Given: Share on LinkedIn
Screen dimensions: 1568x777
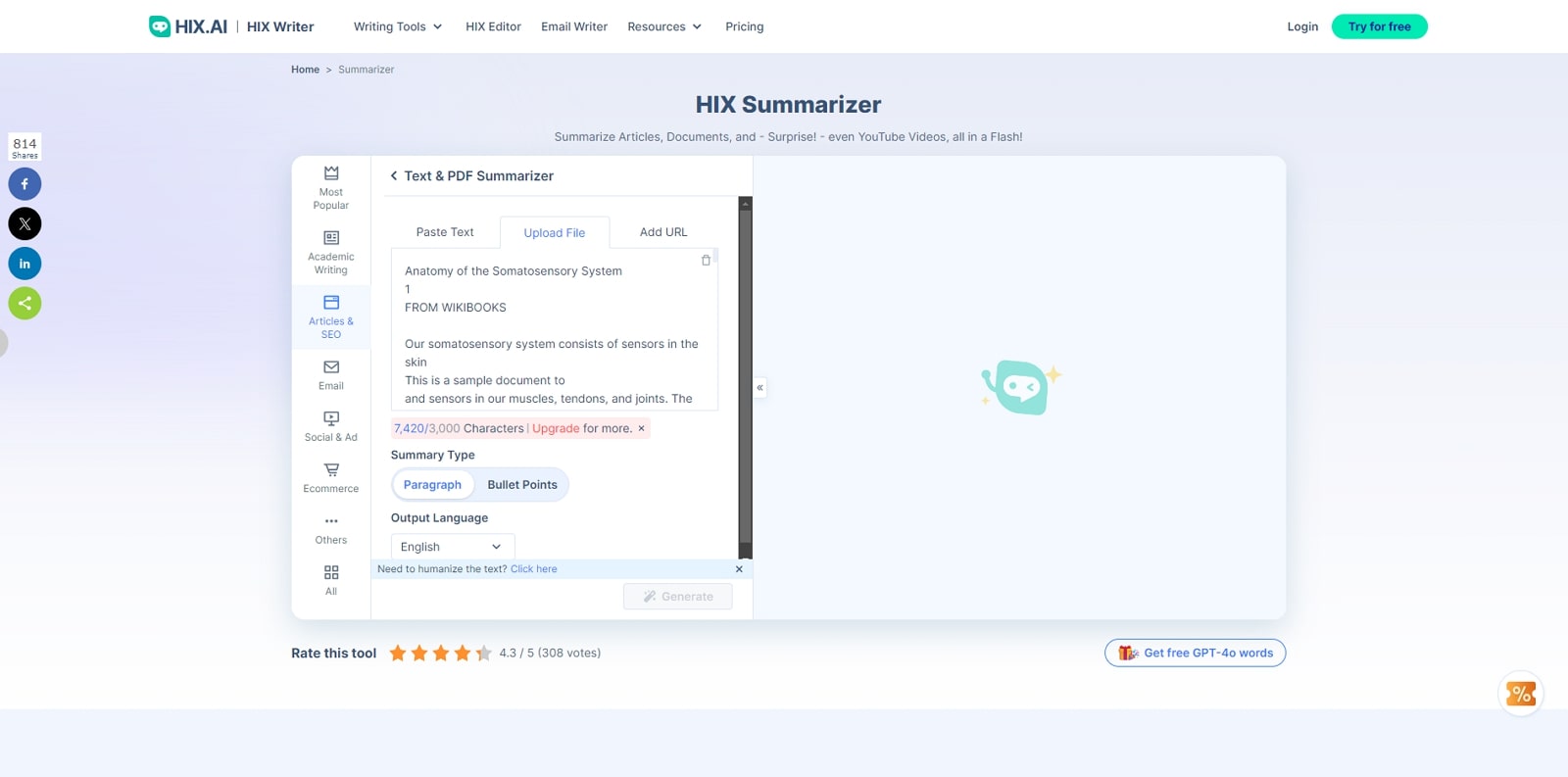Looking at the screenshot, I should tap(24, 264).
